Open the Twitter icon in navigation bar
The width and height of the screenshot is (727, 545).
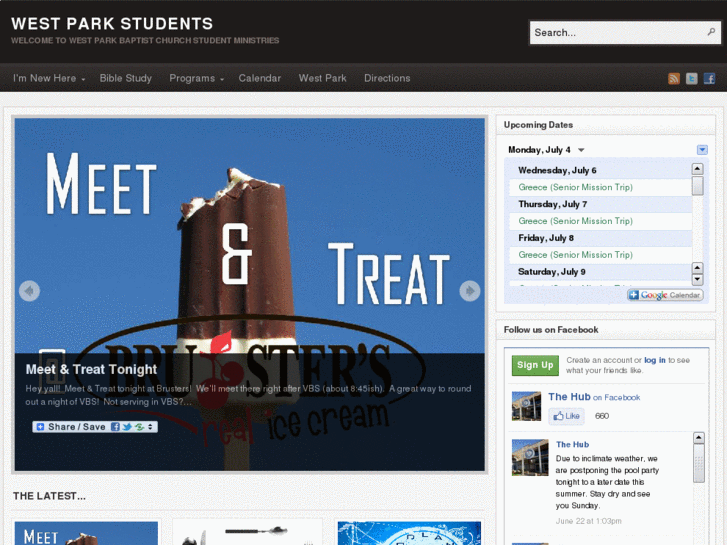pos(691,78)
